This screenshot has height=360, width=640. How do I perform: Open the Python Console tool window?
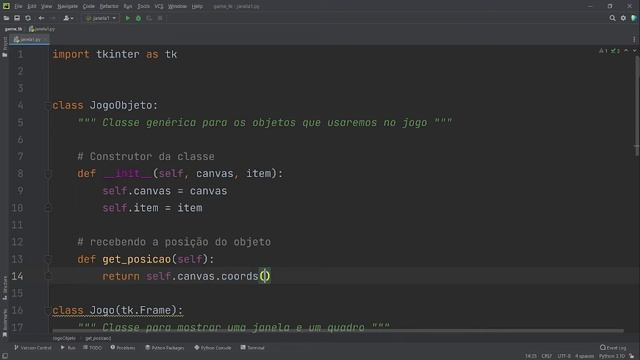213,348
